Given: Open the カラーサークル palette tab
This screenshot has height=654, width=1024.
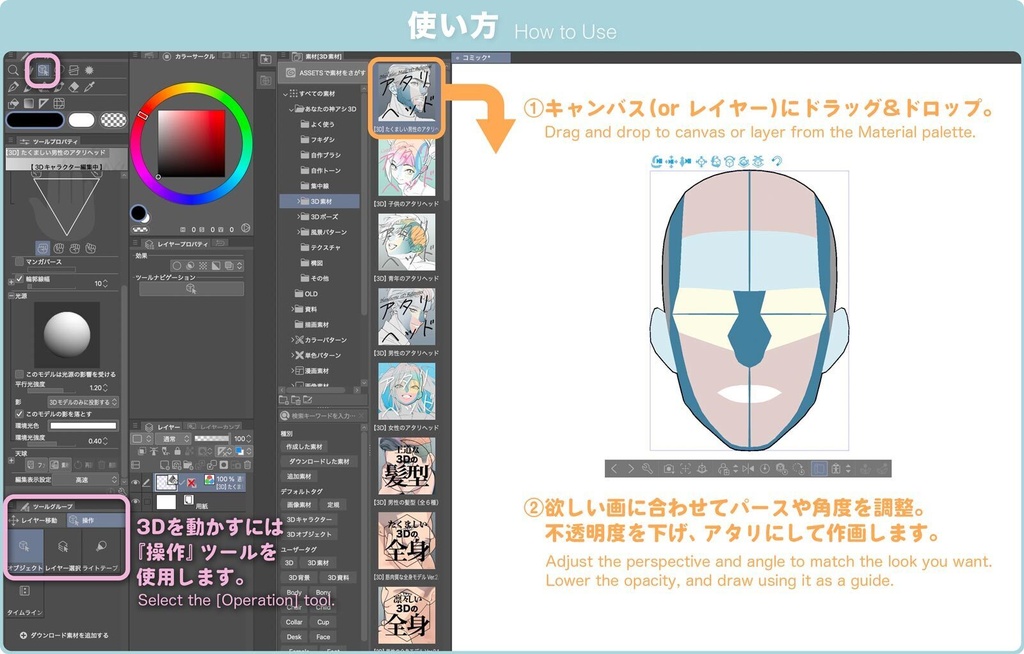Looking at the screenshot, I should pyautogui.click(x=189, y=57).
